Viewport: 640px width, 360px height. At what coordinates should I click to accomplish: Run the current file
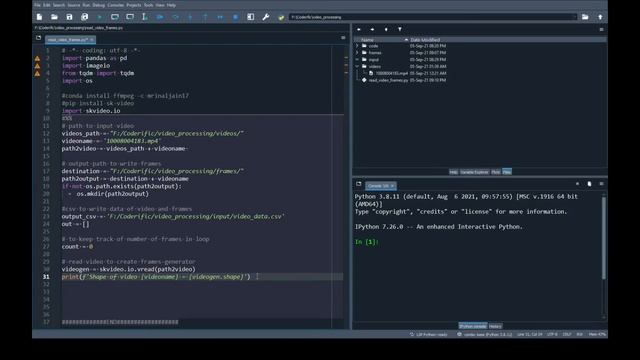pyautogui.click(x=100, y=17)
